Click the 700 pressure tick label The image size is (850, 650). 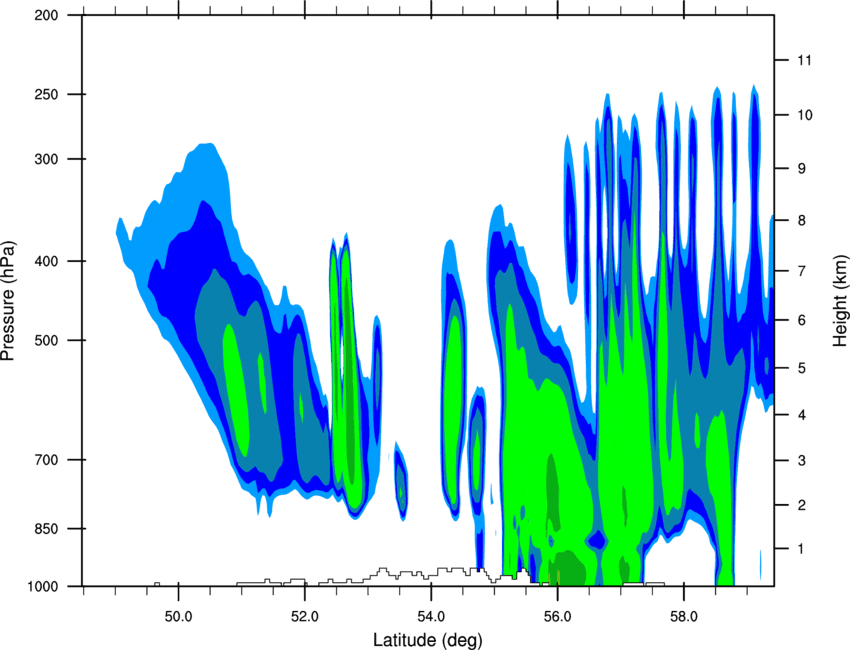coord(46,460)
